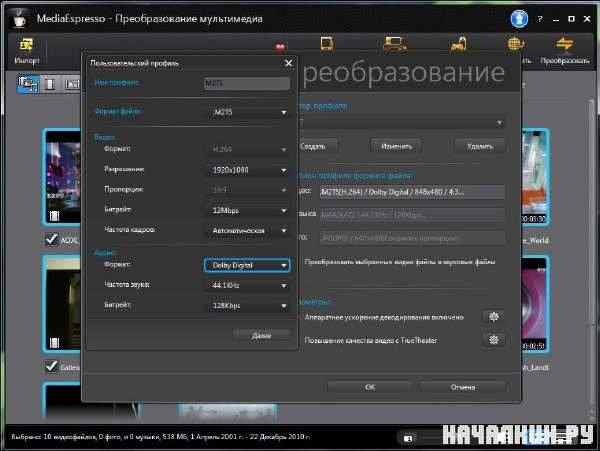
Task: Open hardware acceleration settings gear icon
Action: [494, 317]
